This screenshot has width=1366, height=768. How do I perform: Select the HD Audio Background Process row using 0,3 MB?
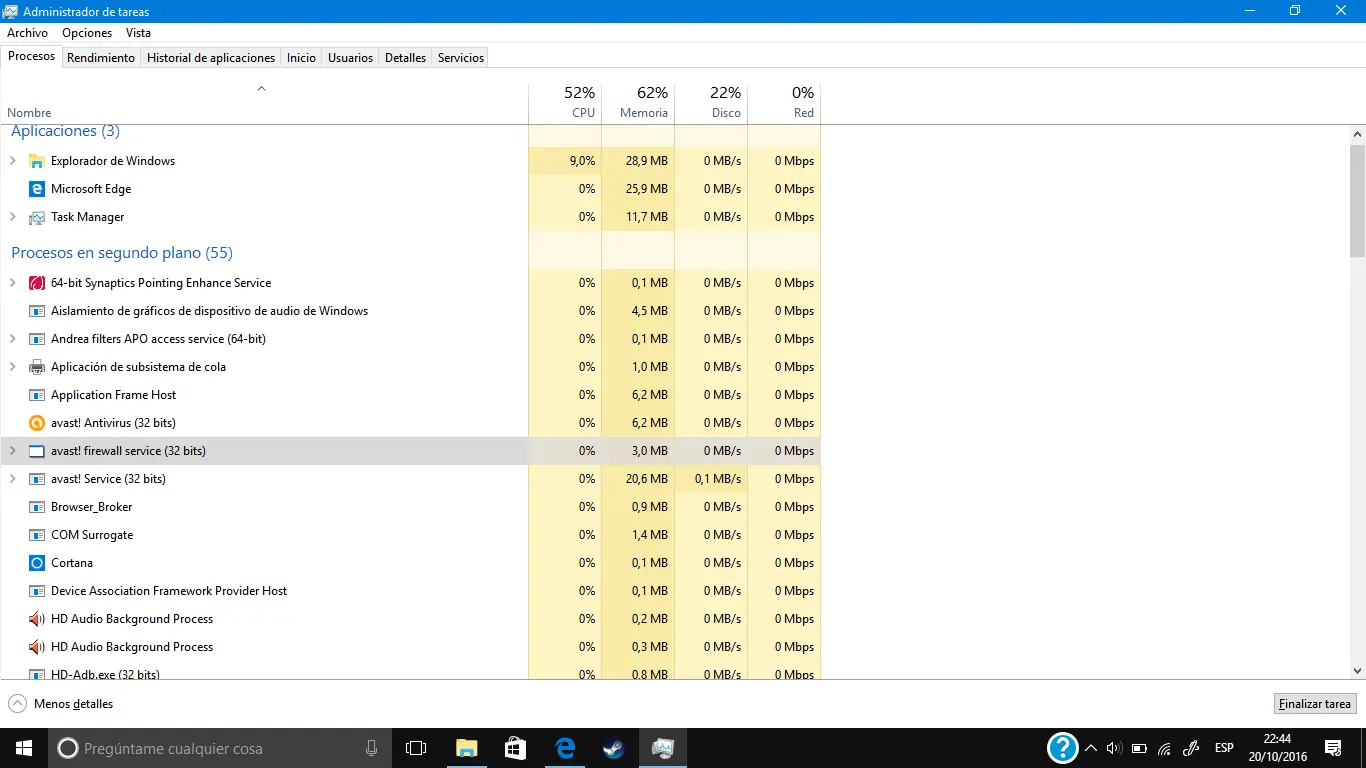point(410,647)
